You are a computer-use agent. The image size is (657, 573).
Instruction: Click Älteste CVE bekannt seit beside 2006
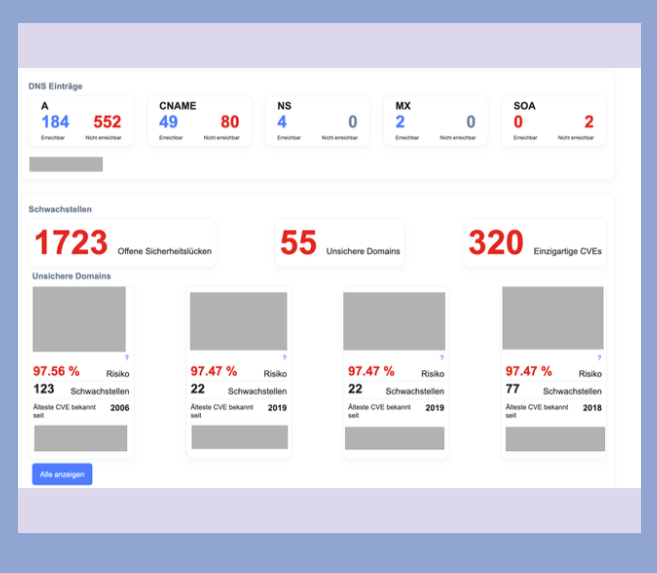coord(65,411)
